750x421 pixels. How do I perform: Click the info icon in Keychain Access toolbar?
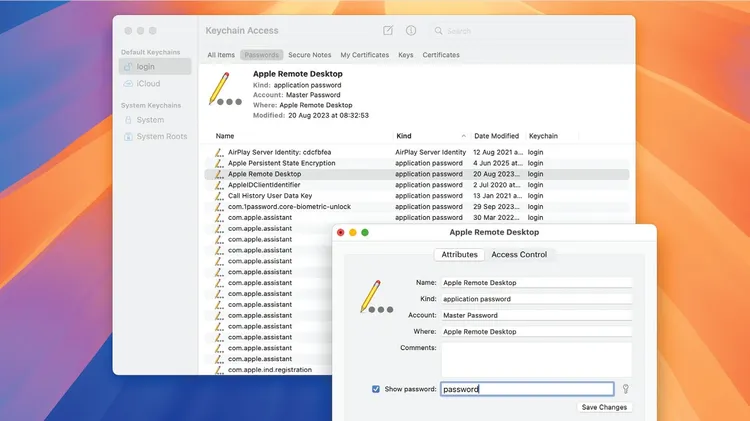(411, 31)
